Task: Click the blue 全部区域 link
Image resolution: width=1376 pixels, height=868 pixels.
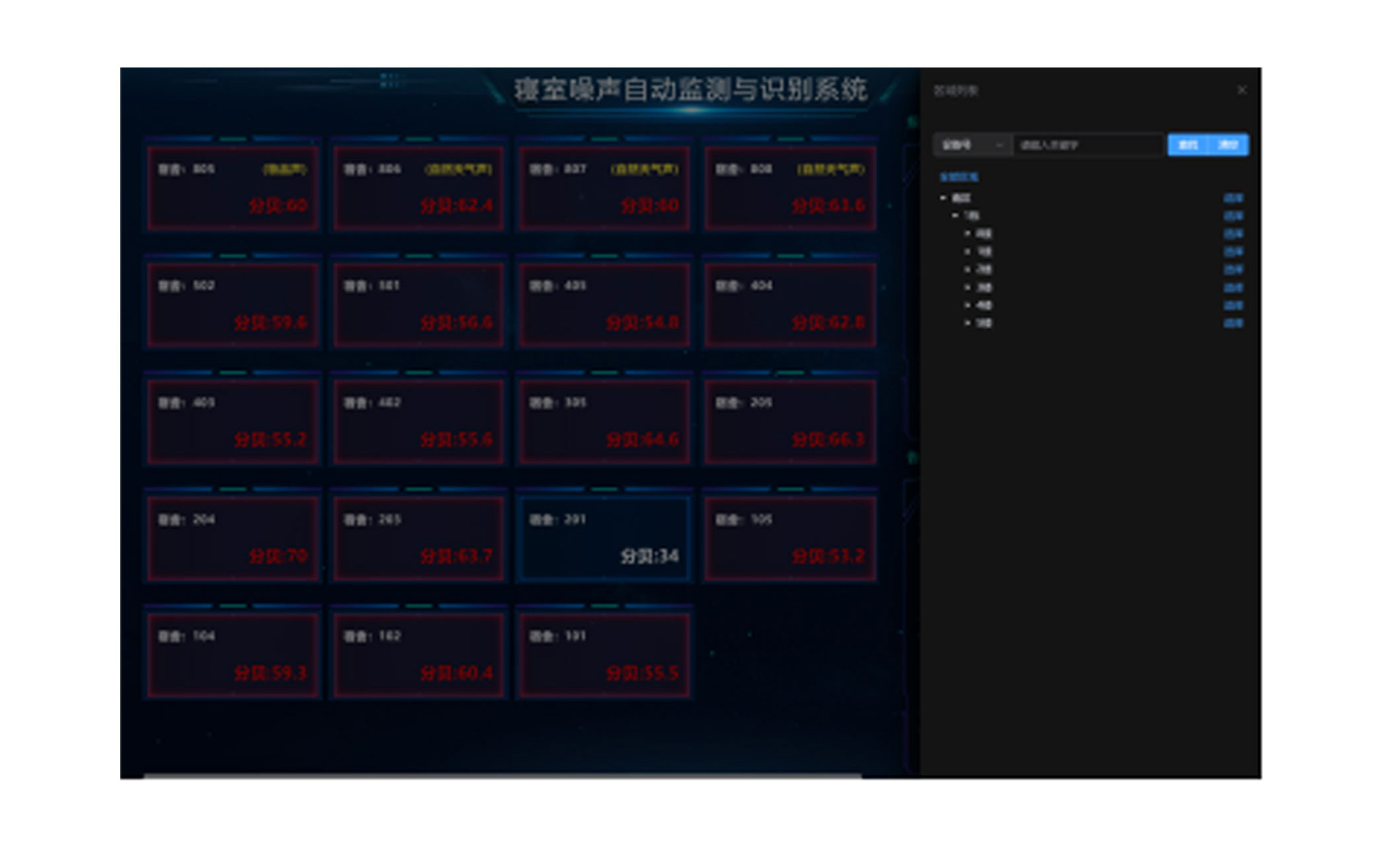Action: pyautogui.click(x=959, y=177)
